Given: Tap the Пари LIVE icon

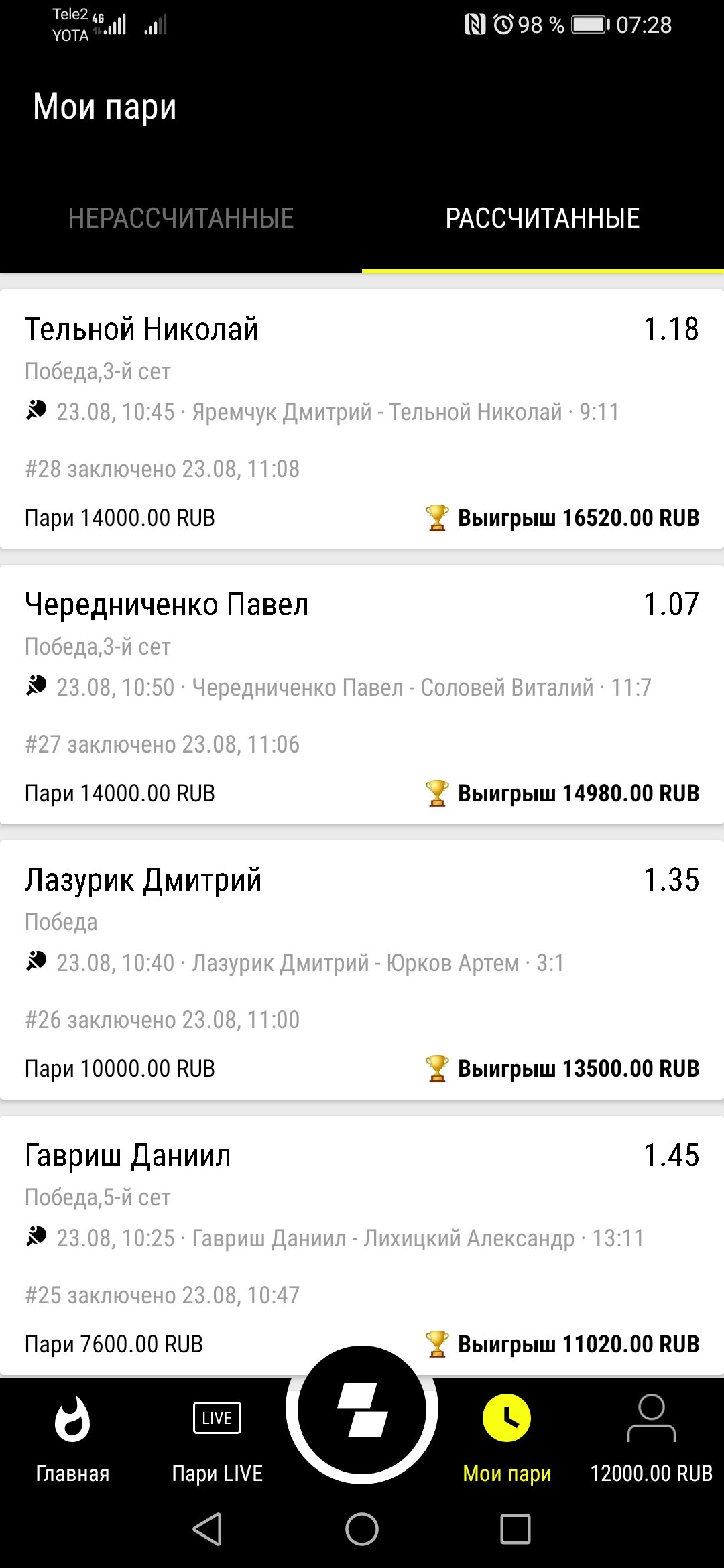Looking at the screenshot, I should [x=217, y=1418].
